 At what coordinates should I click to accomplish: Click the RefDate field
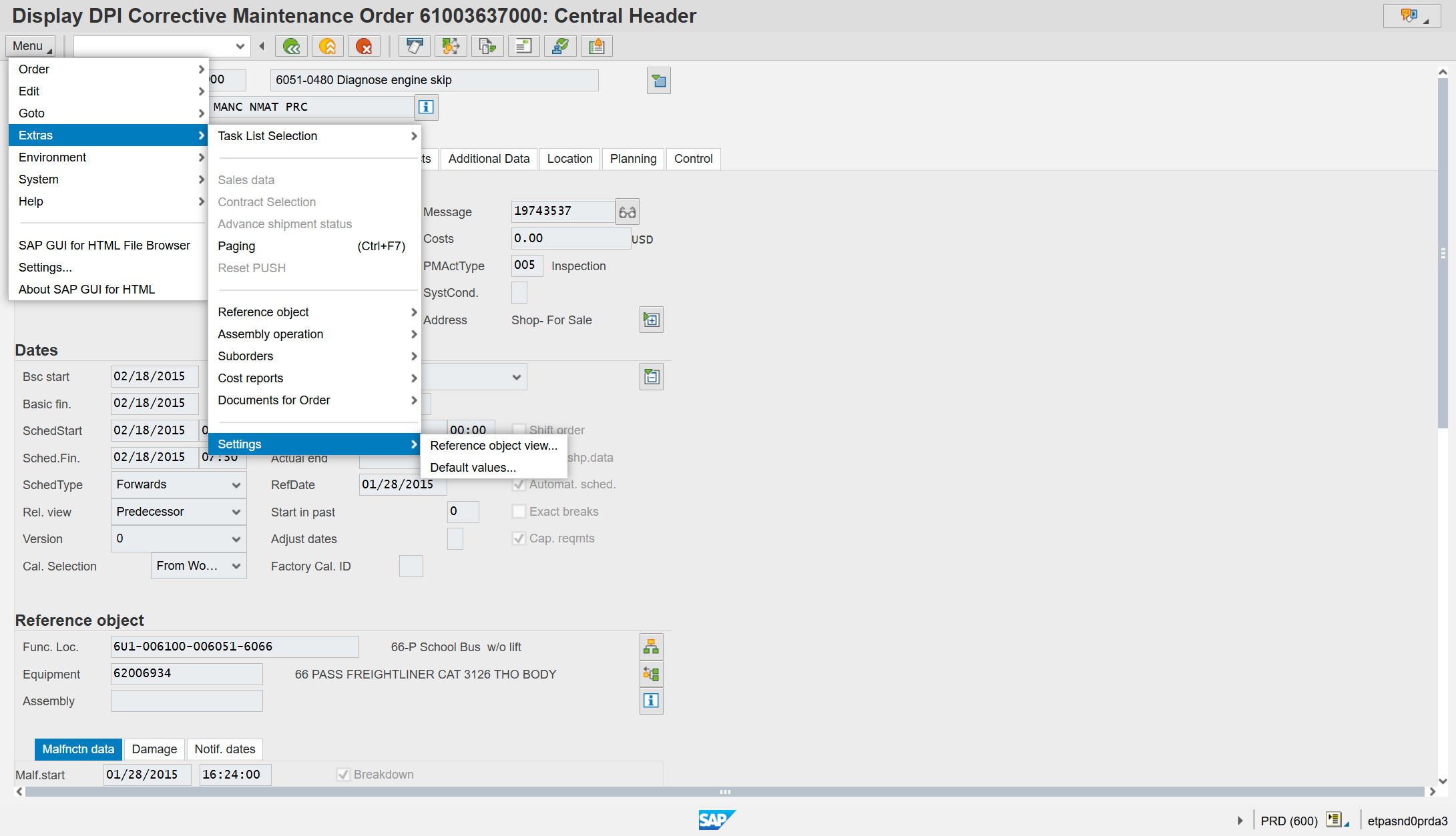pyautogui.click(x=403, y=485)
